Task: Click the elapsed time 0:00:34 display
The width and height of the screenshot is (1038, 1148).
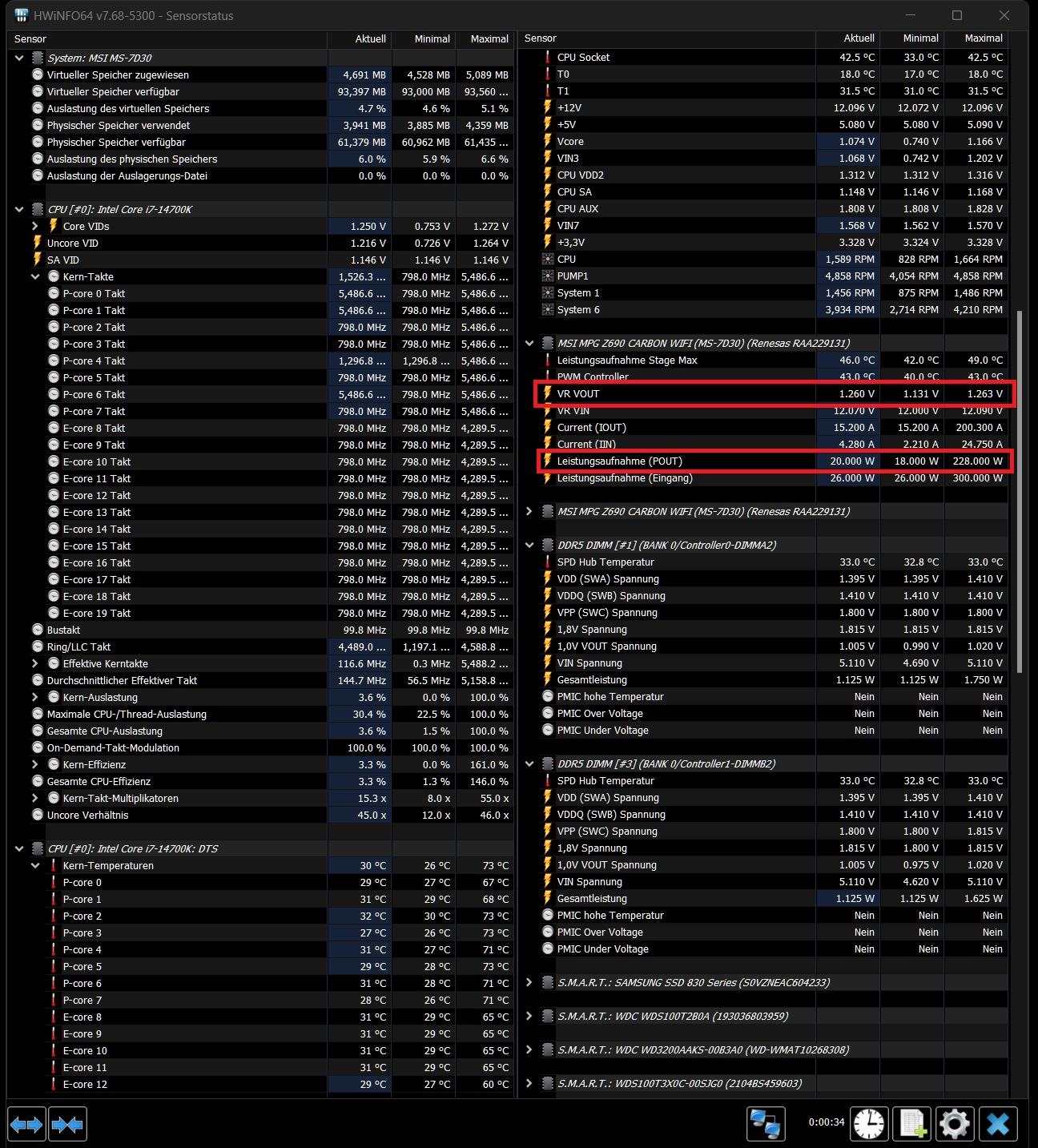Action: 826,1122
